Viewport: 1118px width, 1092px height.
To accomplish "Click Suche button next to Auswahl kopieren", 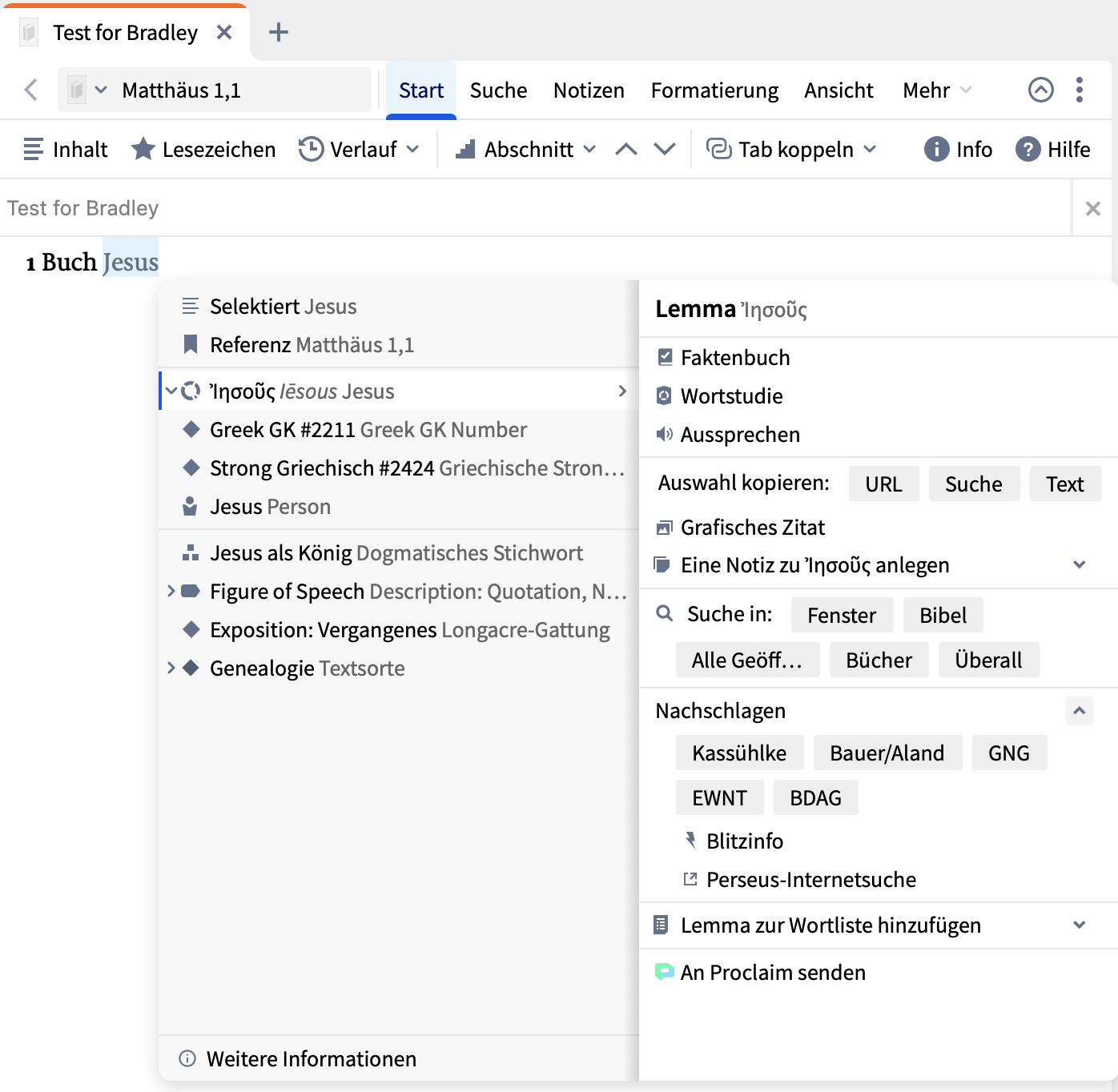I will pos(974,484).
